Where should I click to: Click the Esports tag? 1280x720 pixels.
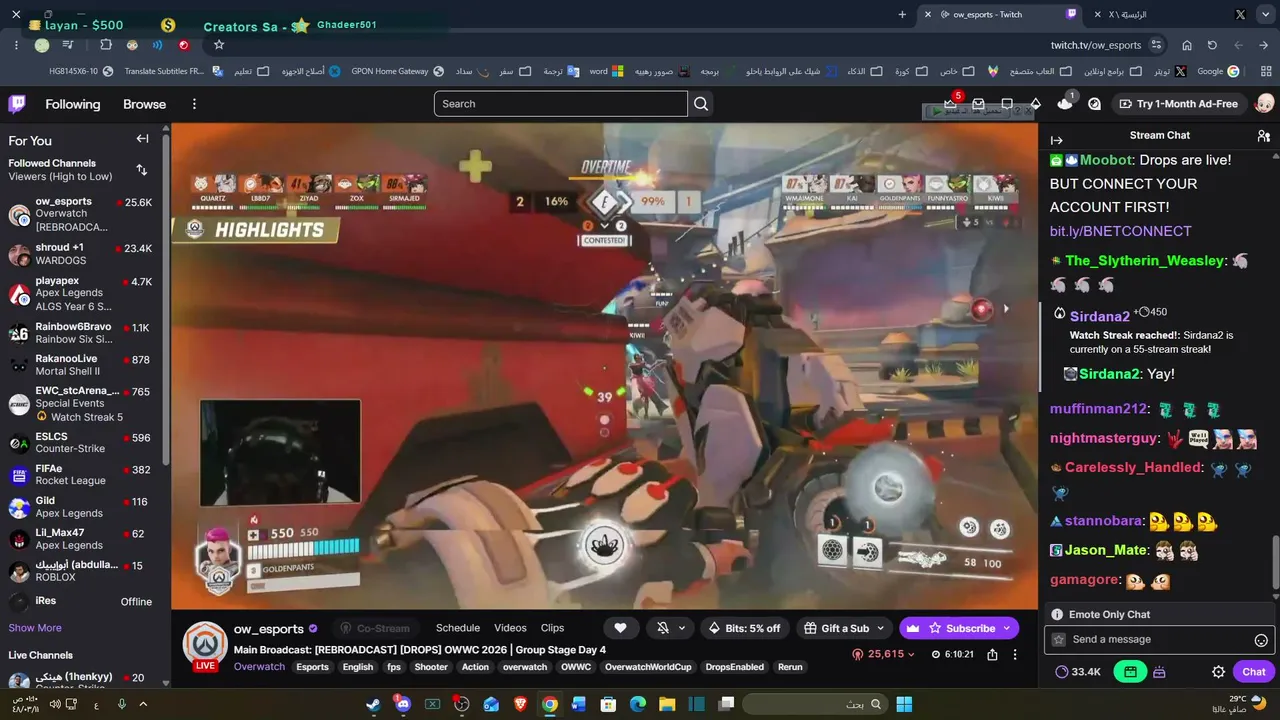[x=312, y=667]
